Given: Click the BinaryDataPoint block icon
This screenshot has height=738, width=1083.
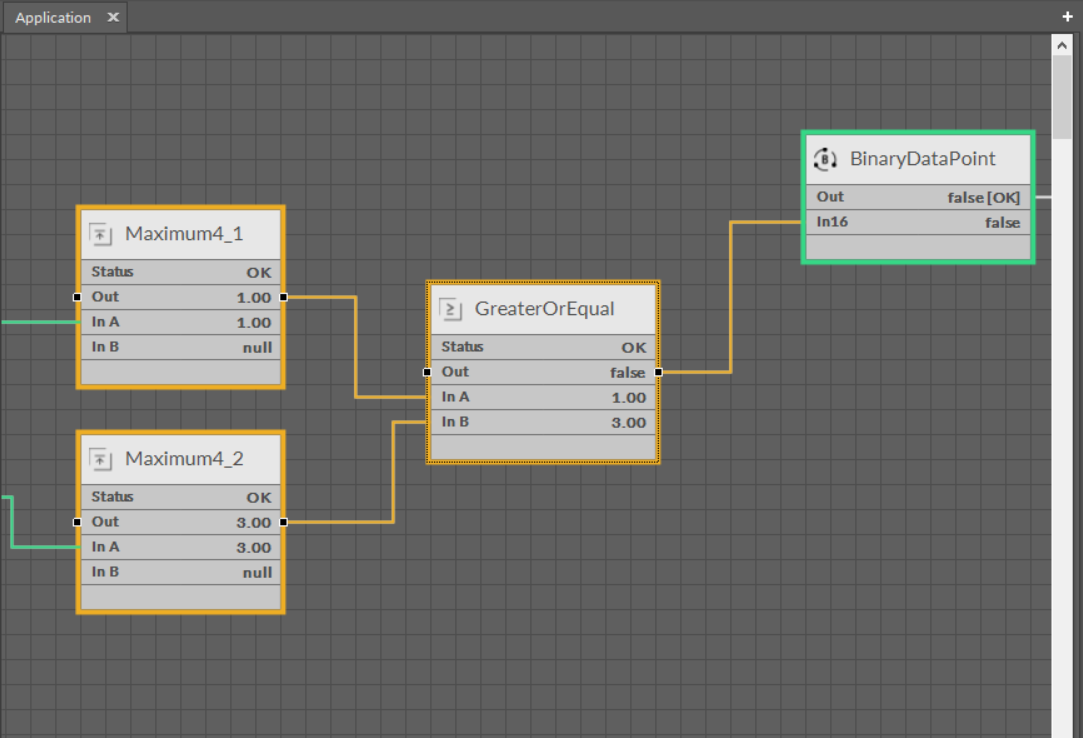Looking at the screenshot, I should coord(824,159).
